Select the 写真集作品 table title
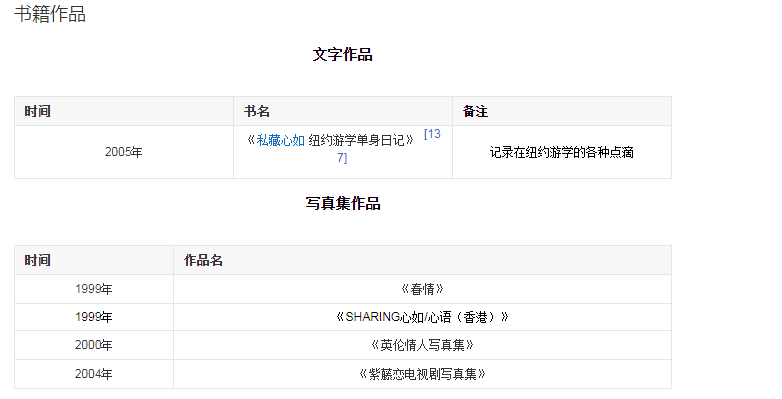This screenshot has width=782, height=399. pos(343,203)
